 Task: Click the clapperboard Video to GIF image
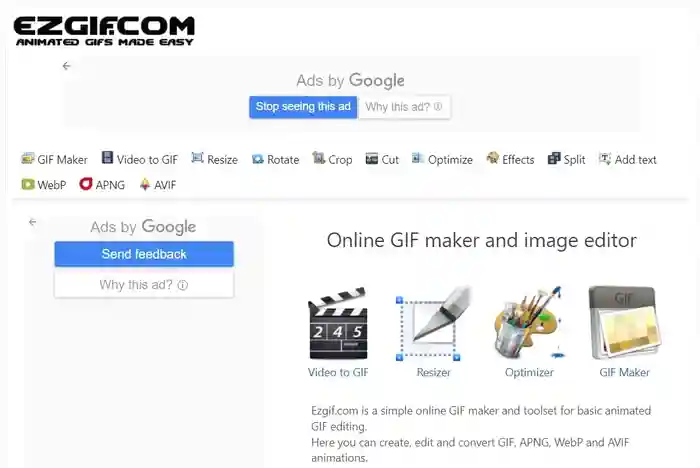pyautogui.click(x=338, y=324)
